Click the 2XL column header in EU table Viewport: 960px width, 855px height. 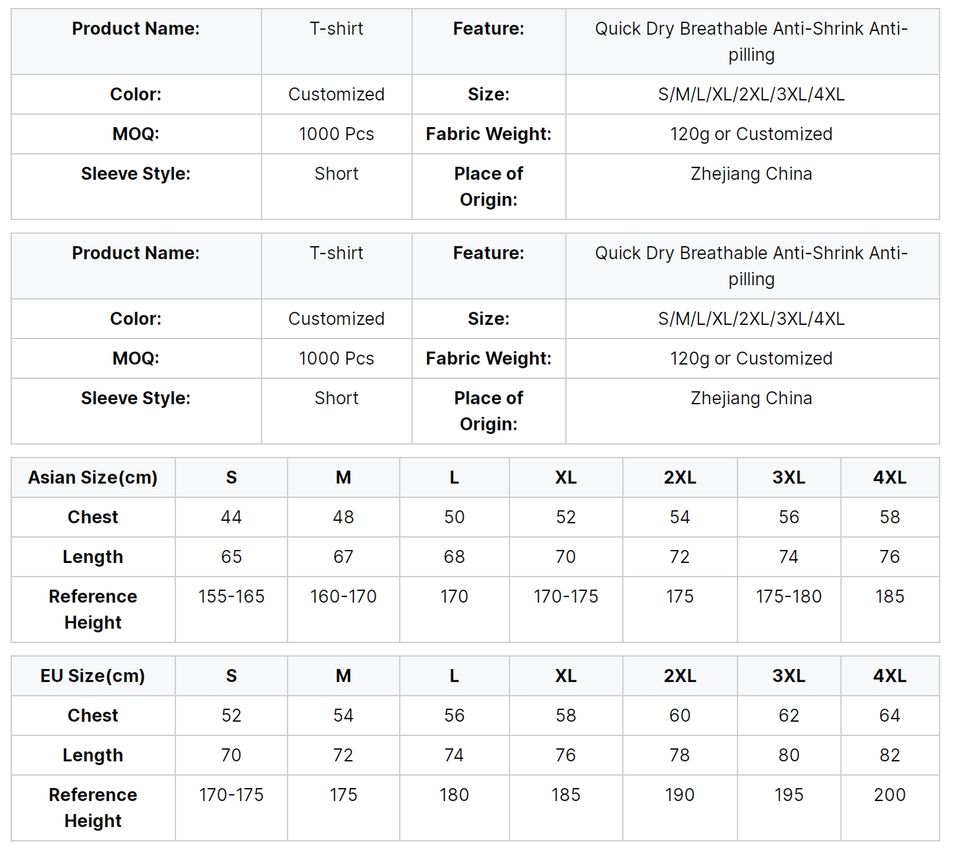coord(680,676)
